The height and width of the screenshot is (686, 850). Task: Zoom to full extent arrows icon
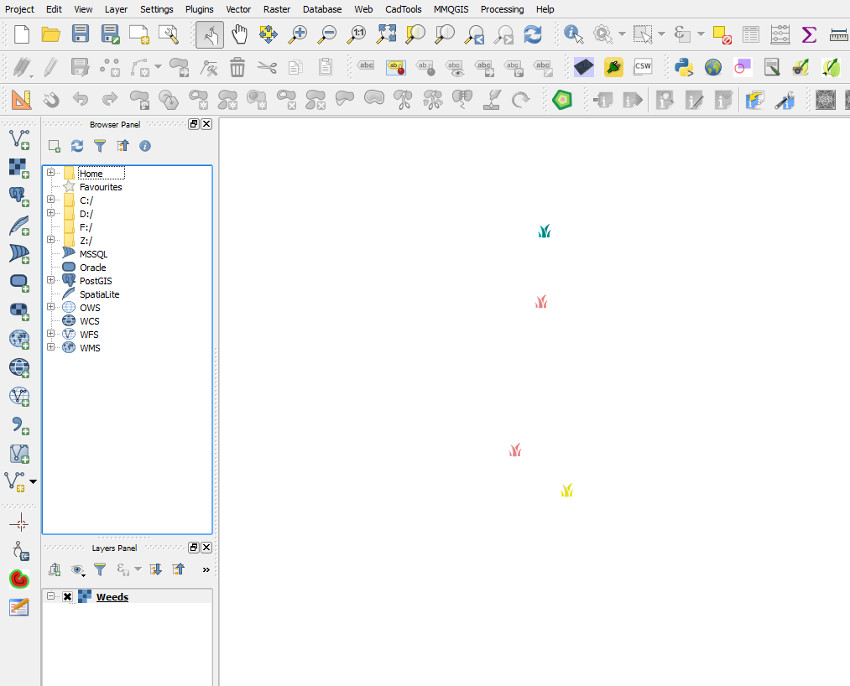387,34
